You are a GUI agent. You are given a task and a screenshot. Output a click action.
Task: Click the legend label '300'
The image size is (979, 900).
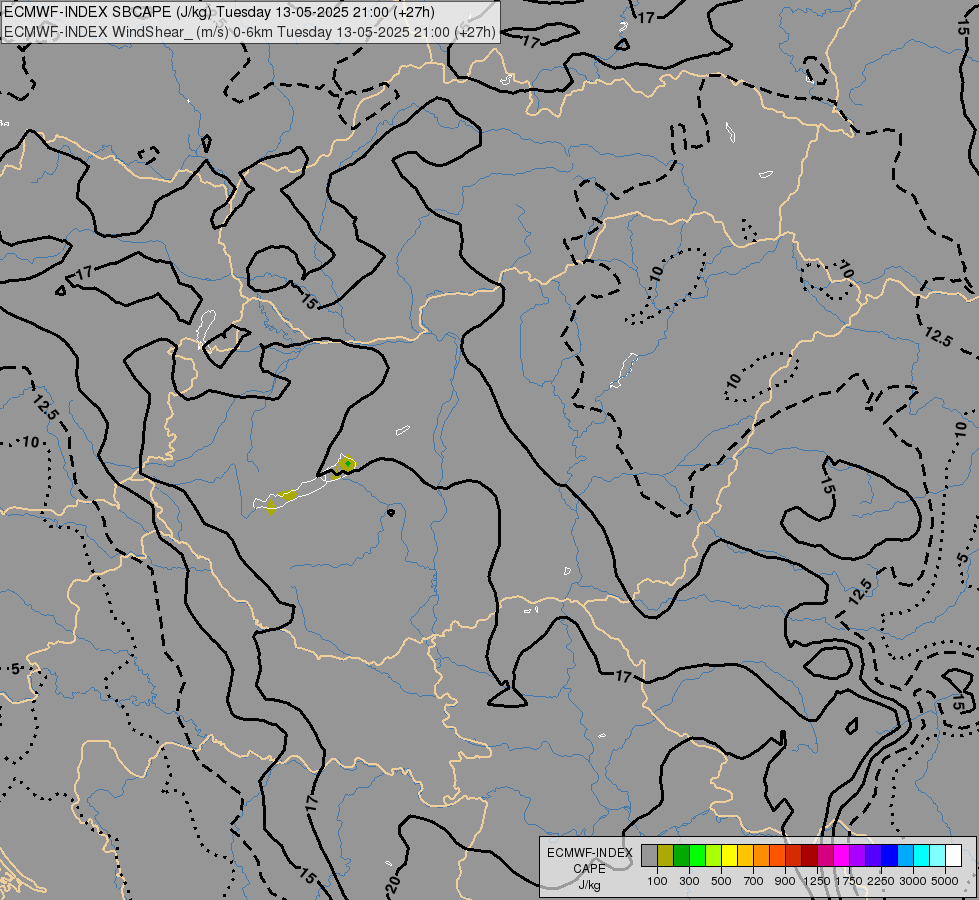tap(689, 881)
